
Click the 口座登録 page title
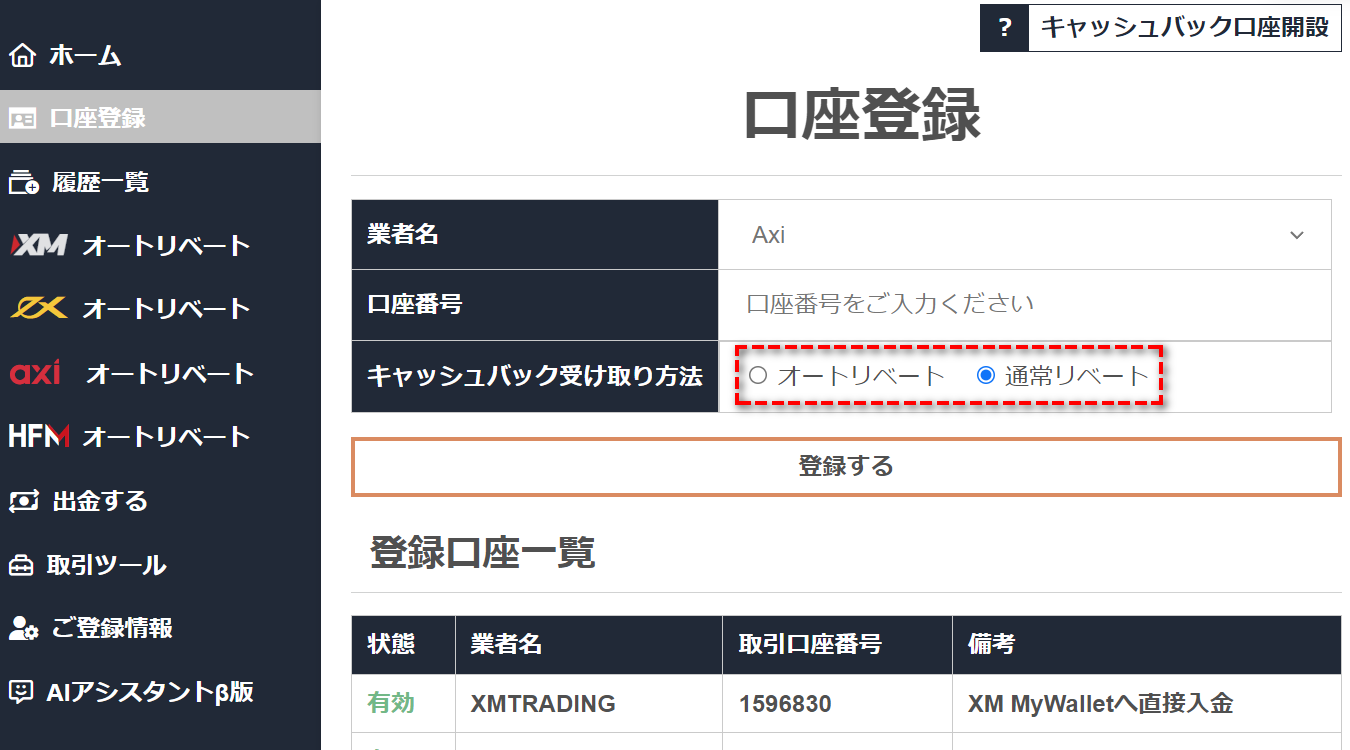863,116
